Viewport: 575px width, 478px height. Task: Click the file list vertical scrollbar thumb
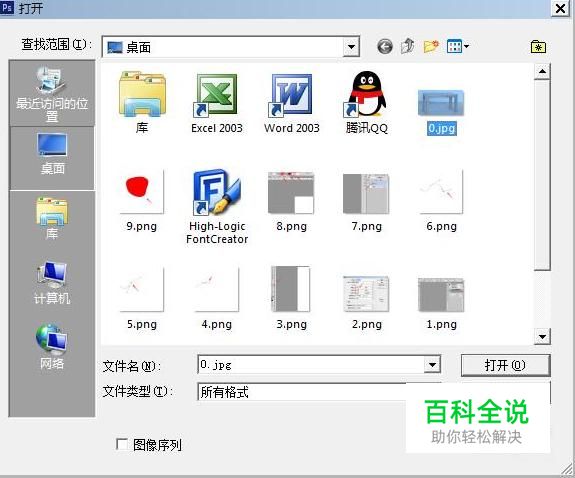click(x=542, y=175)
